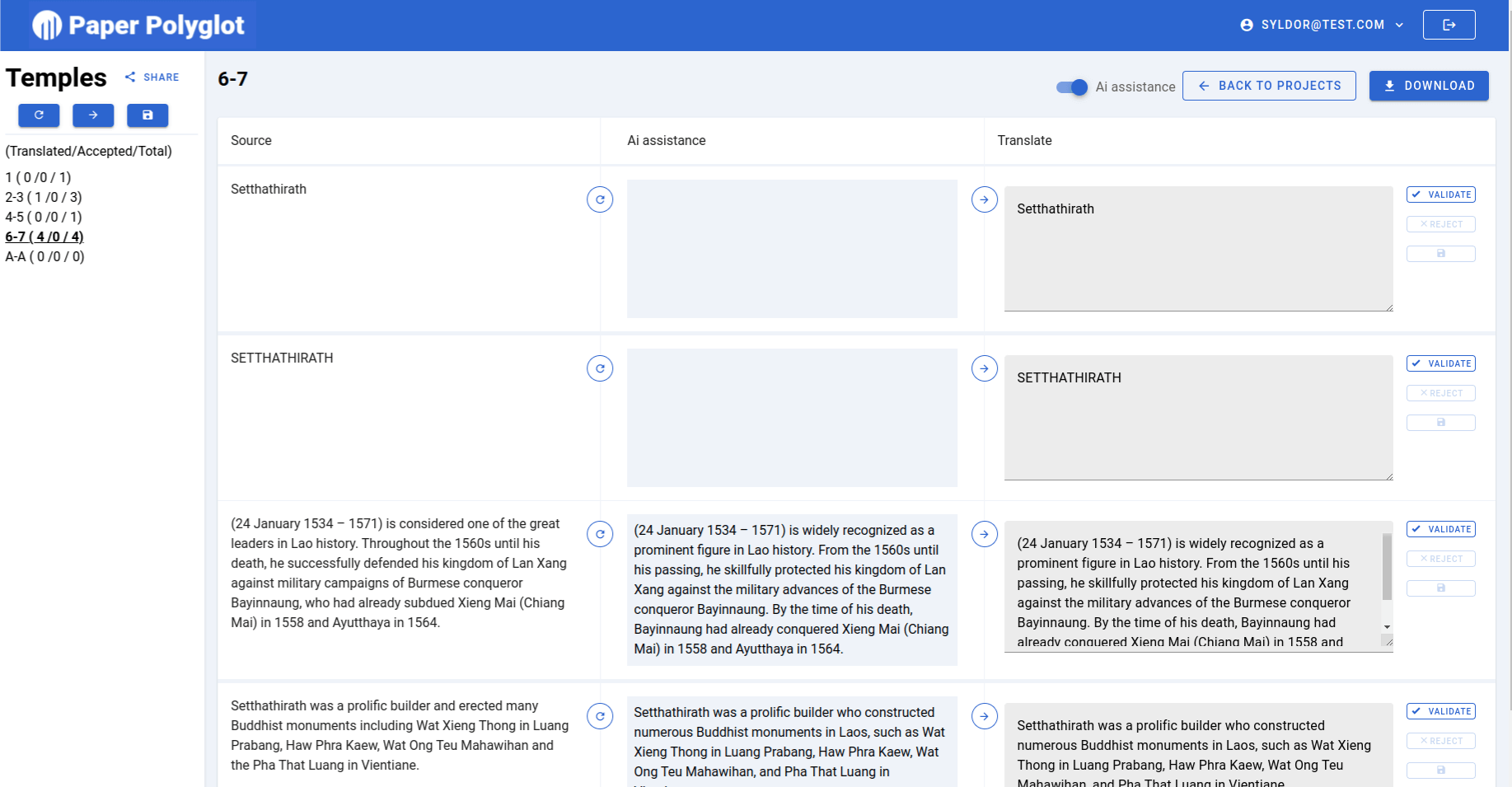1512x787 pixels.
Task: Copy AI text to translation for SETTHATHIRATH row
Action: point(984,368)
